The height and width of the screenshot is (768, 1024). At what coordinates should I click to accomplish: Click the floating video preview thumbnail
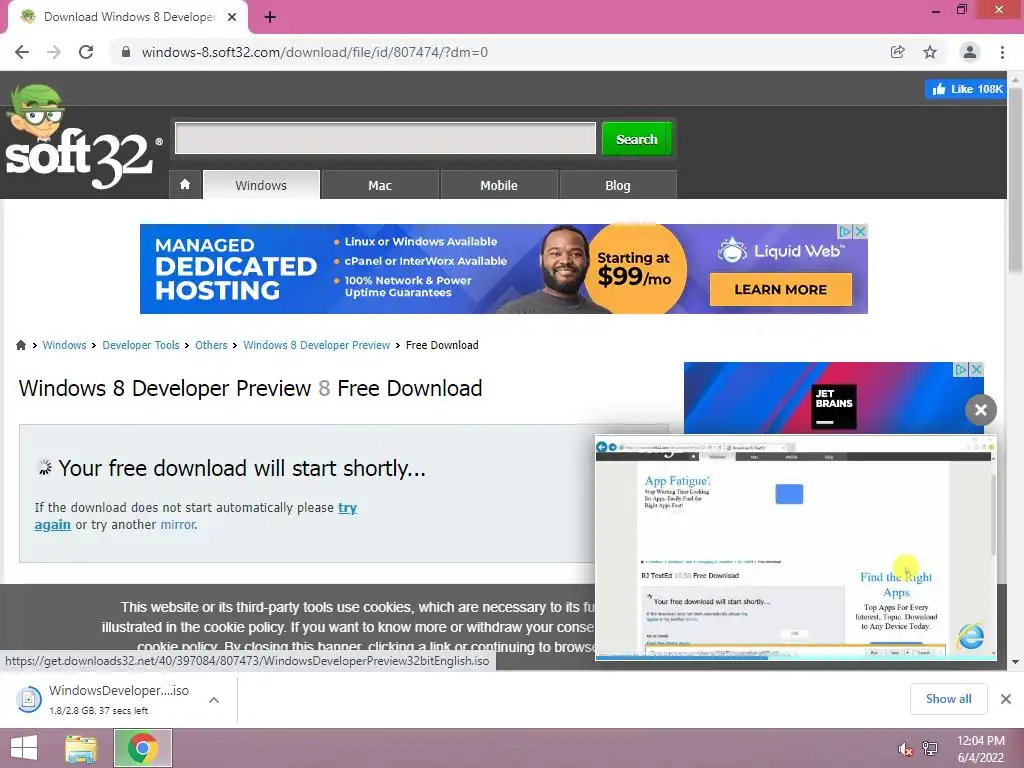pyautogui.click(x=795, y=549)
